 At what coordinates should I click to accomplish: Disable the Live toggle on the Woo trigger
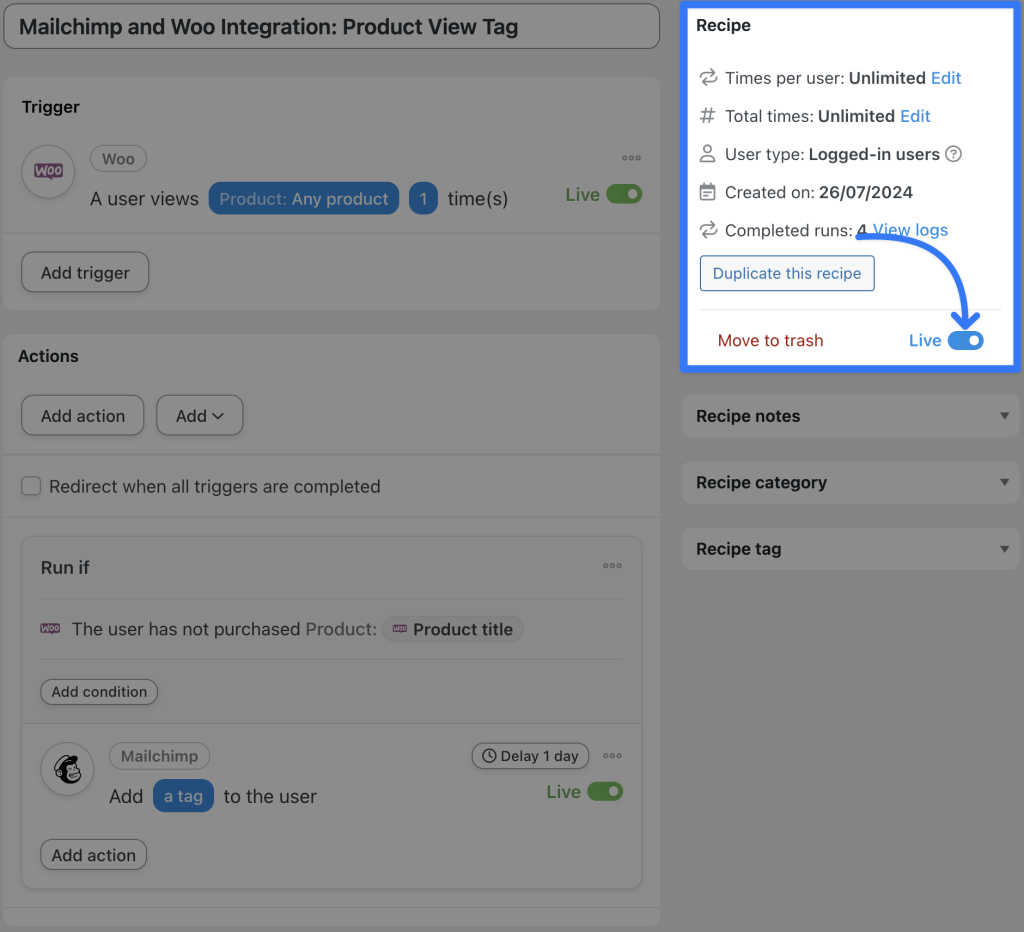tap(625, 194)
